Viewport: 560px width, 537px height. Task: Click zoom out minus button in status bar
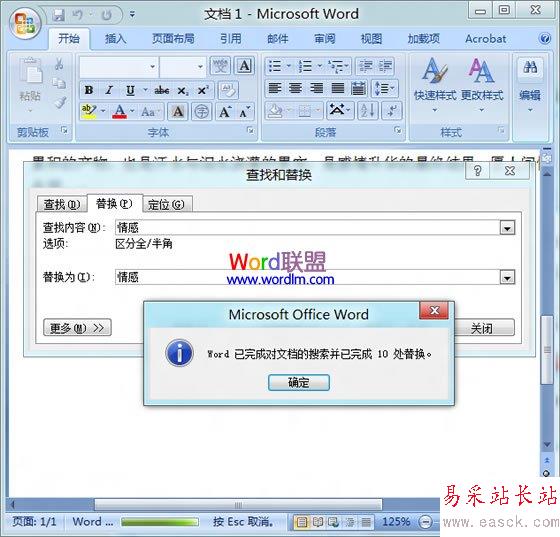pos(425,522)
